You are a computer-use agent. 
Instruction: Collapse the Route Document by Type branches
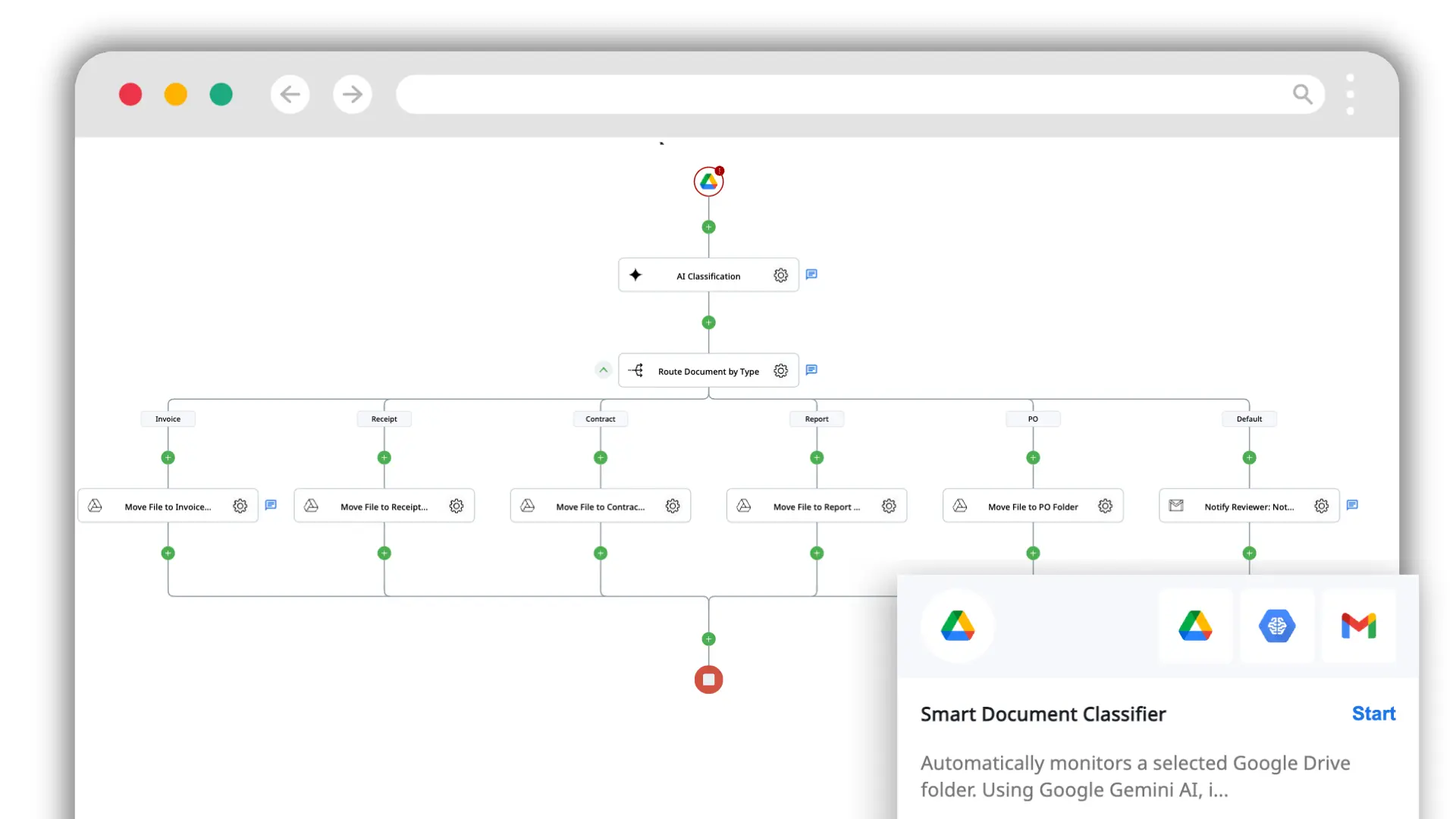tap(603, 370)
